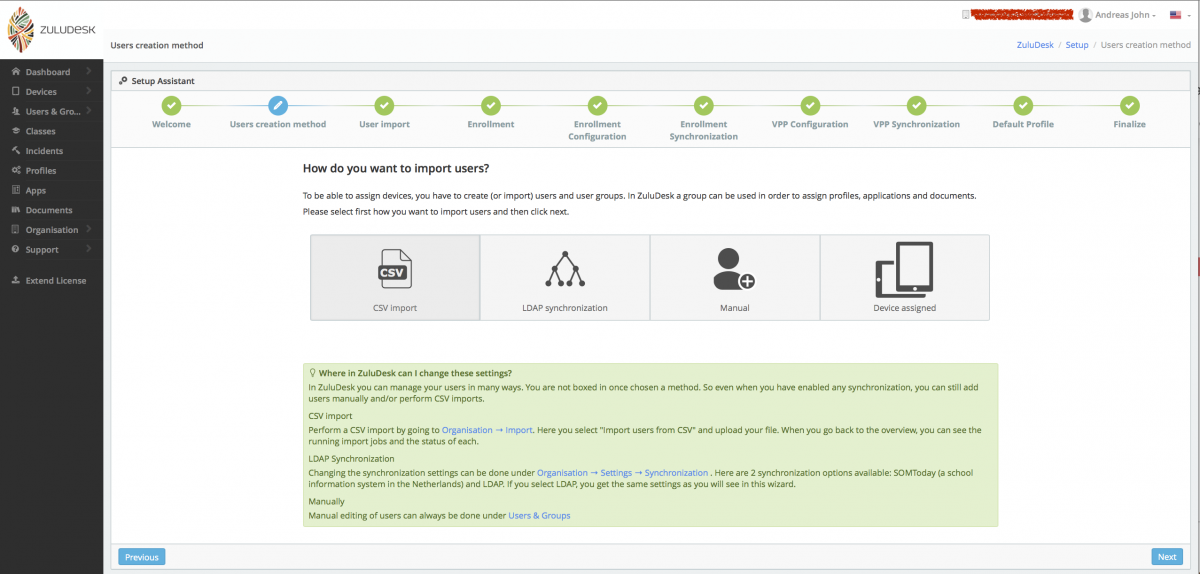1200x574 pixels.
Task: Click the ZuluDesk logo
Action: pyautogui.click(x=51, y=30)
